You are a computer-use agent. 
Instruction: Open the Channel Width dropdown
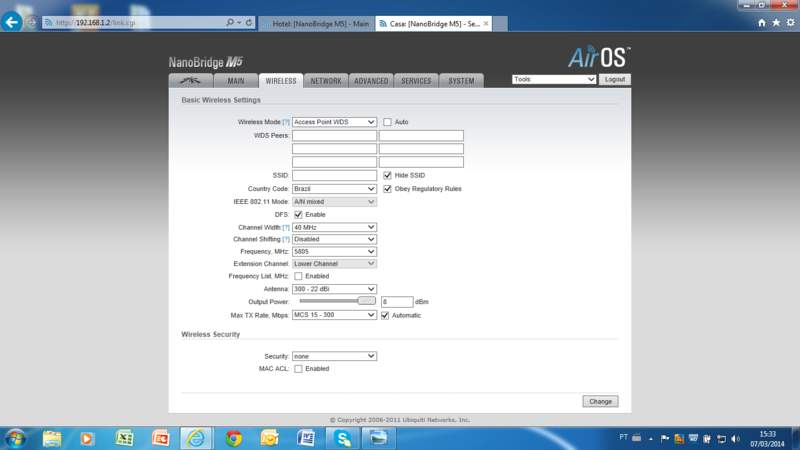click(334, 227)
